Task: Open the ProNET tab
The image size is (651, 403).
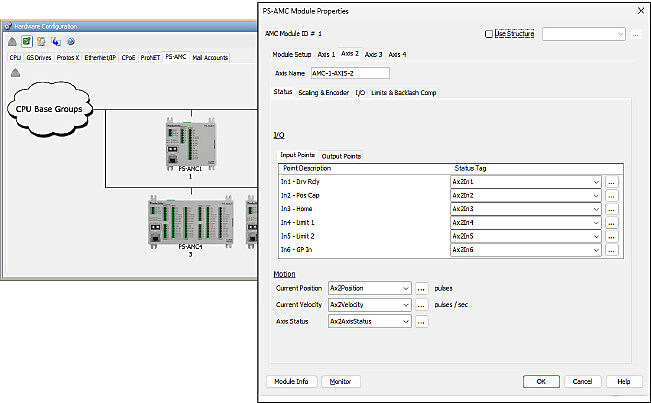Action: [150, 58]
